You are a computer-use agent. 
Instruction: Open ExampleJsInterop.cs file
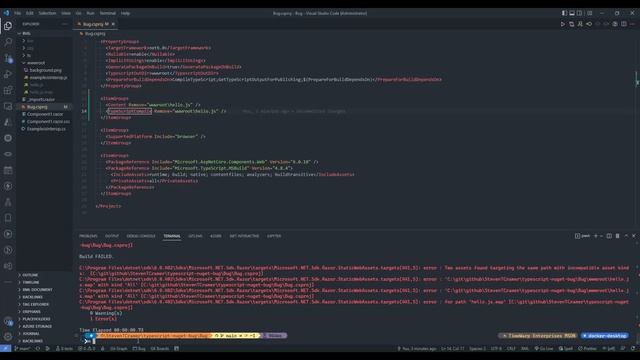[x=46, y=129]
